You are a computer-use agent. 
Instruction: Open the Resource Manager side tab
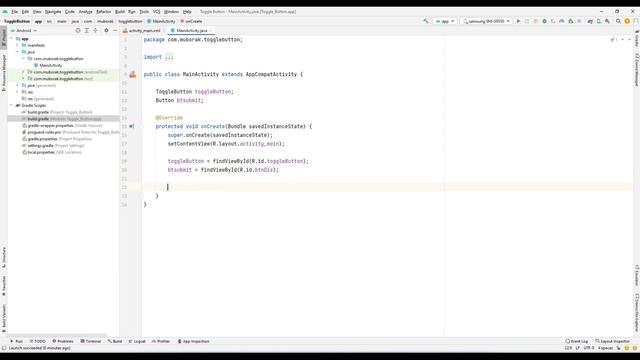(x=4, y=72)
